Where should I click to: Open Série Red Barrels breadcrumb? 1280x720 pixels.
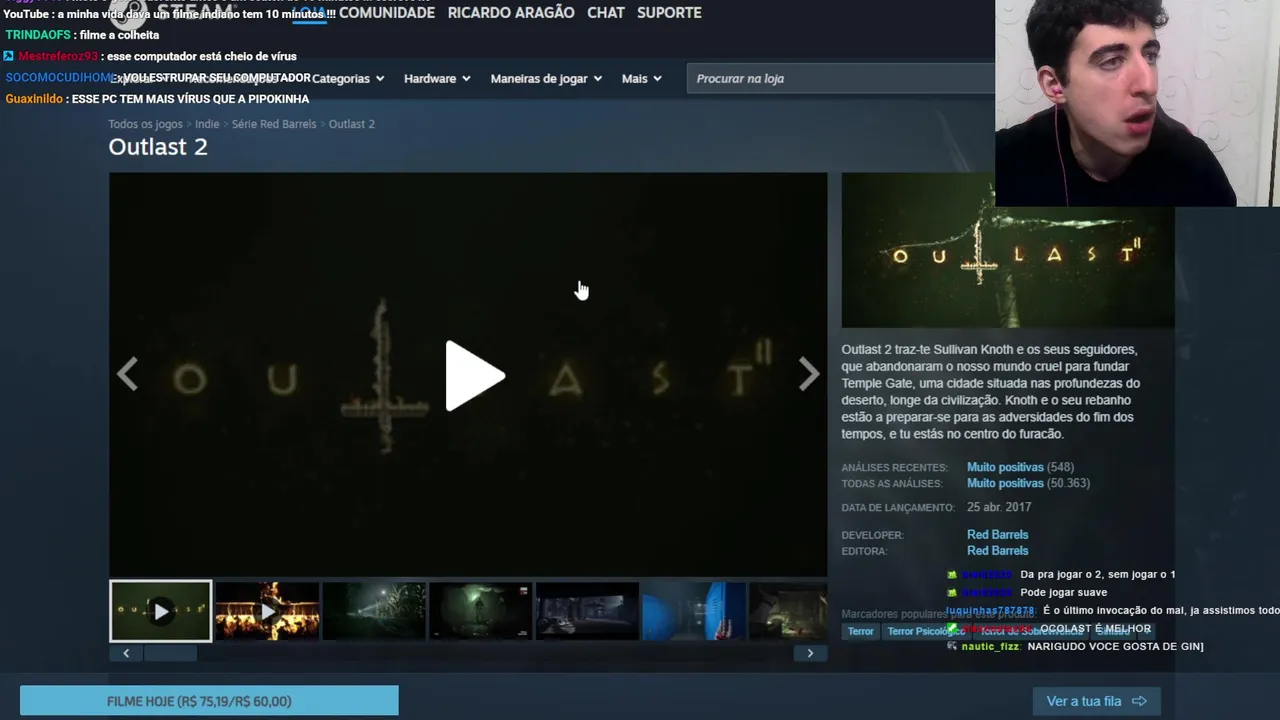[274, 124]
